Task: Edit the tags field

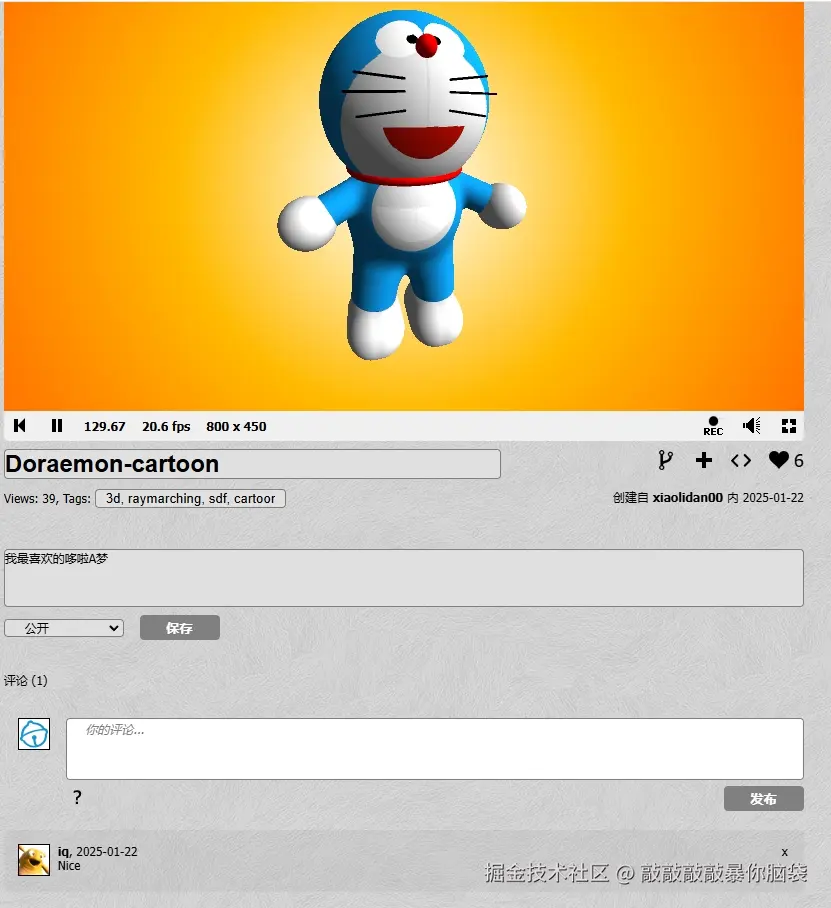Action: point(190,499)
